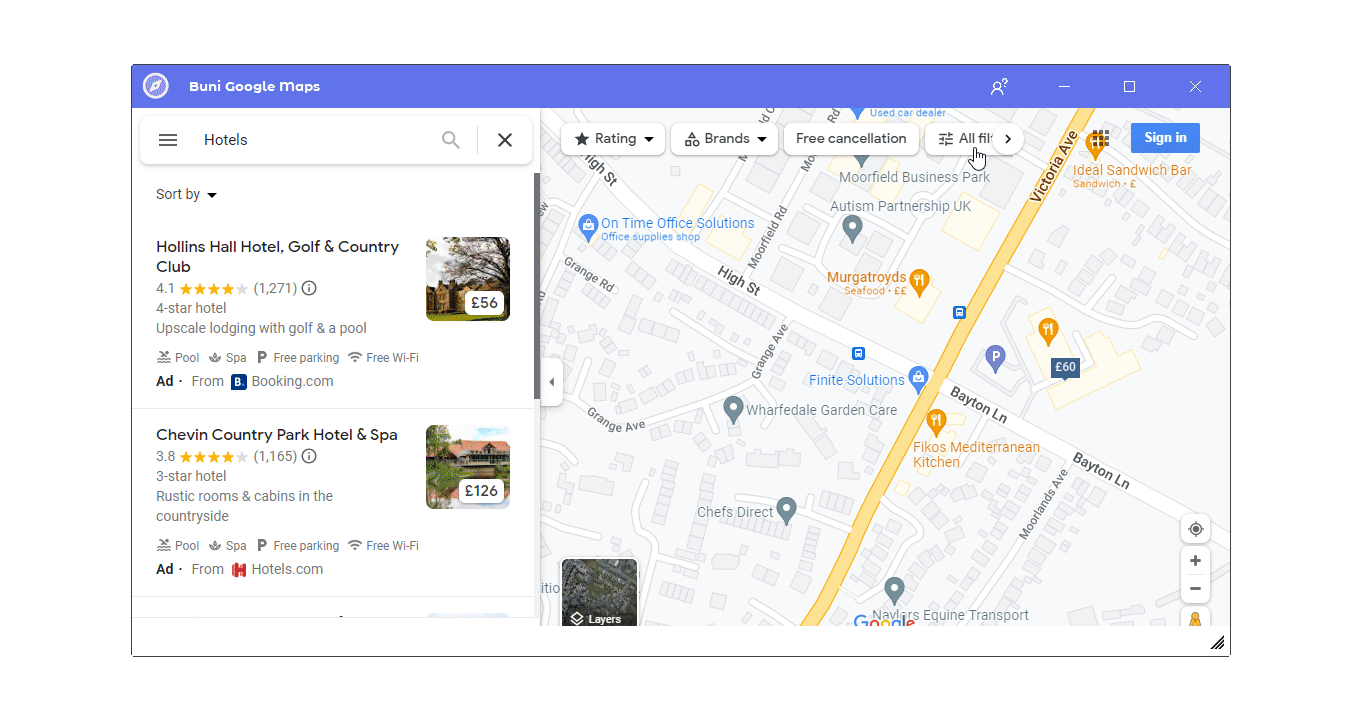Open the Google apps grid

[1100, 138]
